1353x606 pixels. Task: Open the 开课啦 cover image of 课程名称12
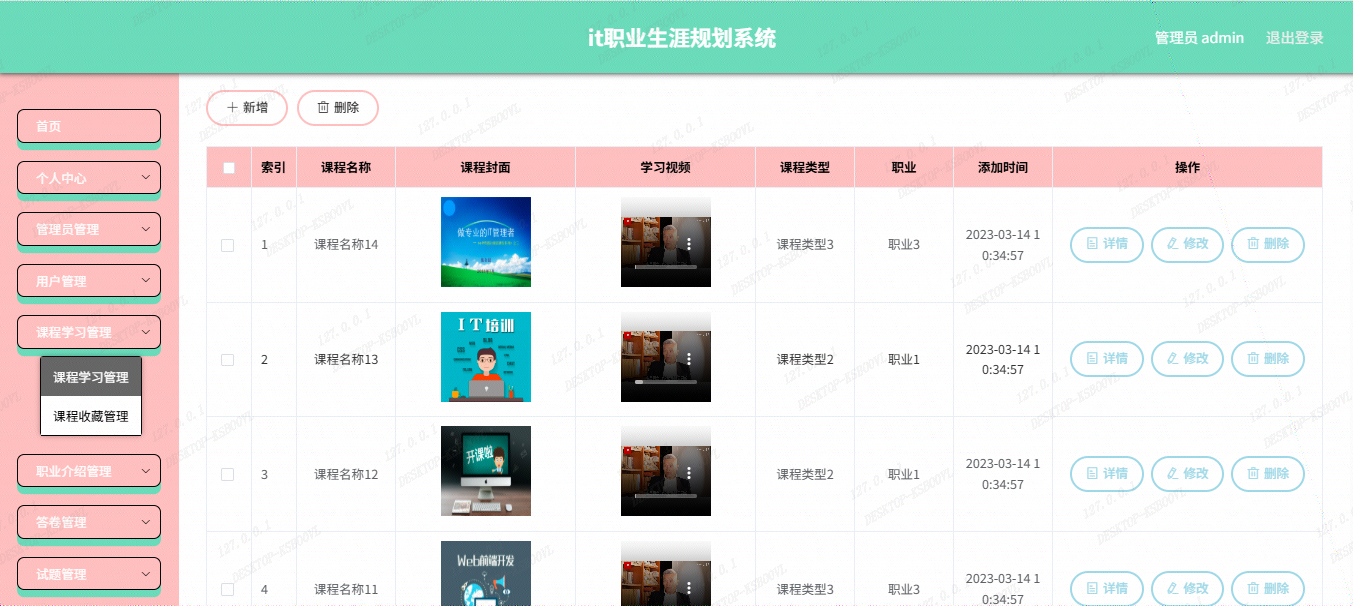(486, 471)
